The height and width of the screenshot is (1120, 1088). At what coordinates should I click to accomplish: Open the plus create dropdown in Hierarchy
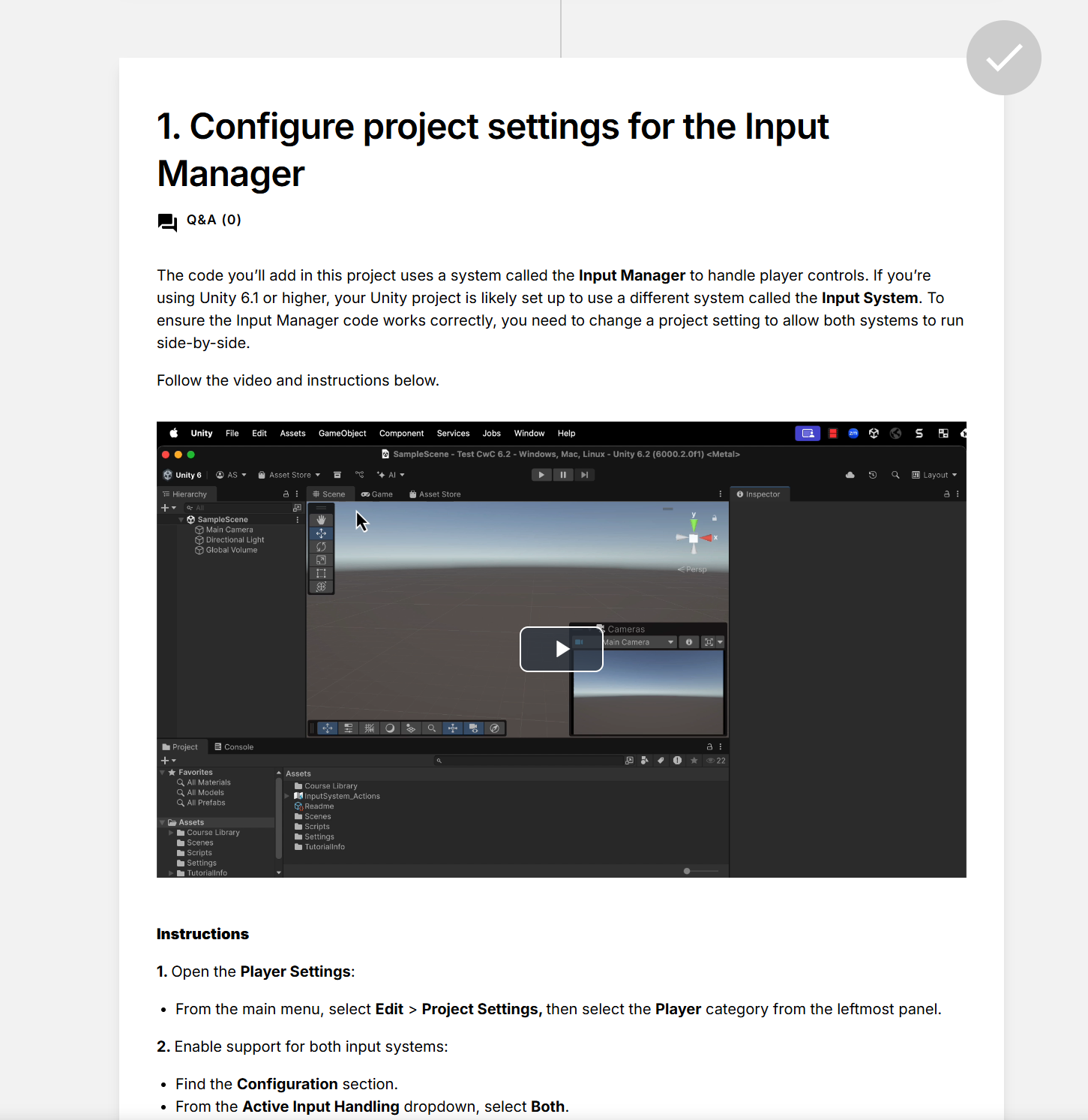pyautogui.click(x=169, y=508)
